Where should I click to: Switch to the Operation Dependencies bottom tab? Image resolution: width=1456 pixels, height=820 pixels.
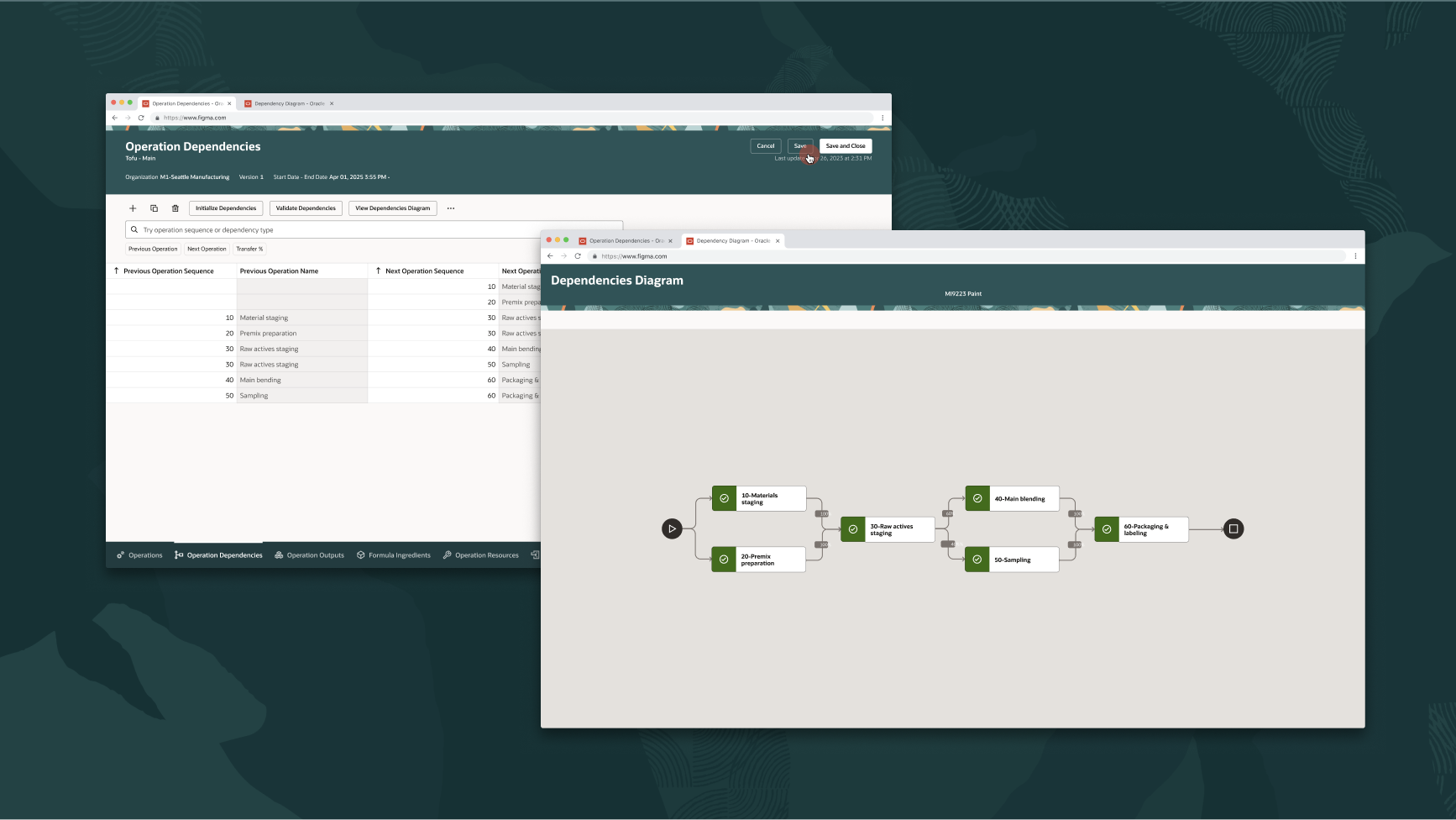tap(218, 555)
